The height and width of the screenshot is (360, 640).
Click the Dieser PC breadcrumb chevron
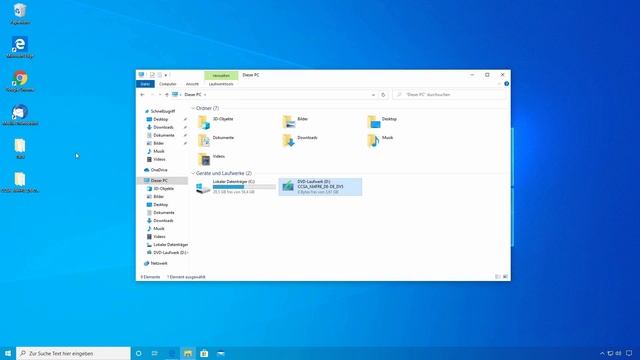[205, 95]
